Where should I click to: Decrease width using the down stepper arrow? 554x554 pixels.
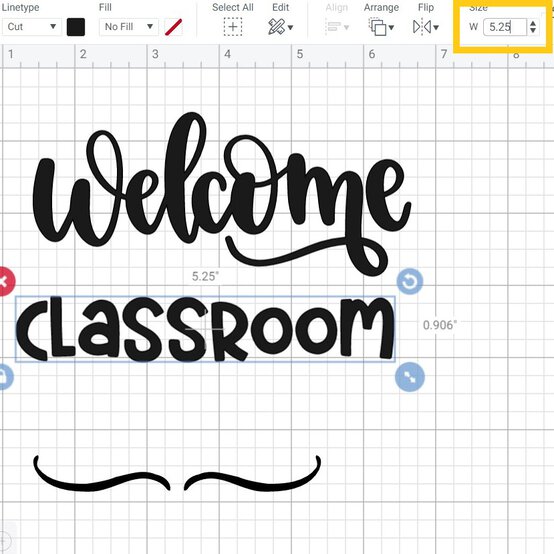coord(533,31)
